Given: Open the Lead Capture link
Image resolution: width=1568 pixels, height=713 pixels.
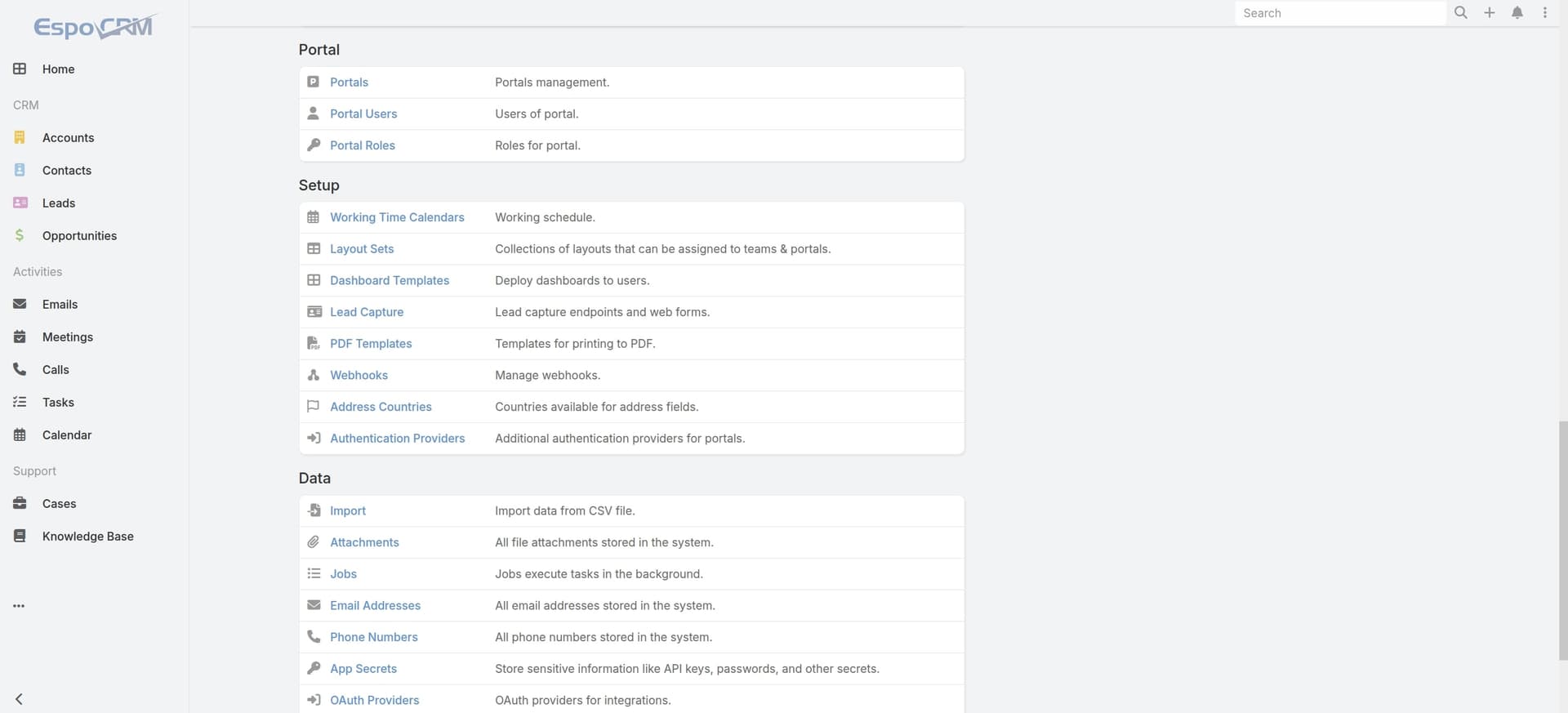Looking at the screenshot, I should click(367, 312).
